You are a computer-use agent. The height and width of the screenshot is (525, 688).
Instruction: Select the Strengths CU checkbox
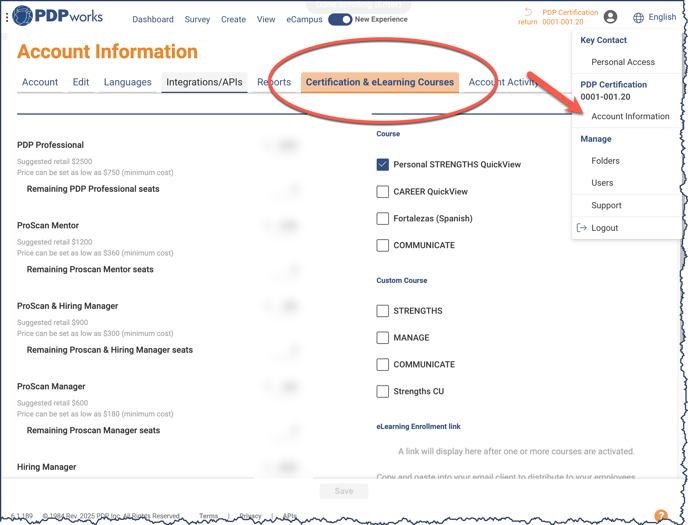[x=383, y=391]
